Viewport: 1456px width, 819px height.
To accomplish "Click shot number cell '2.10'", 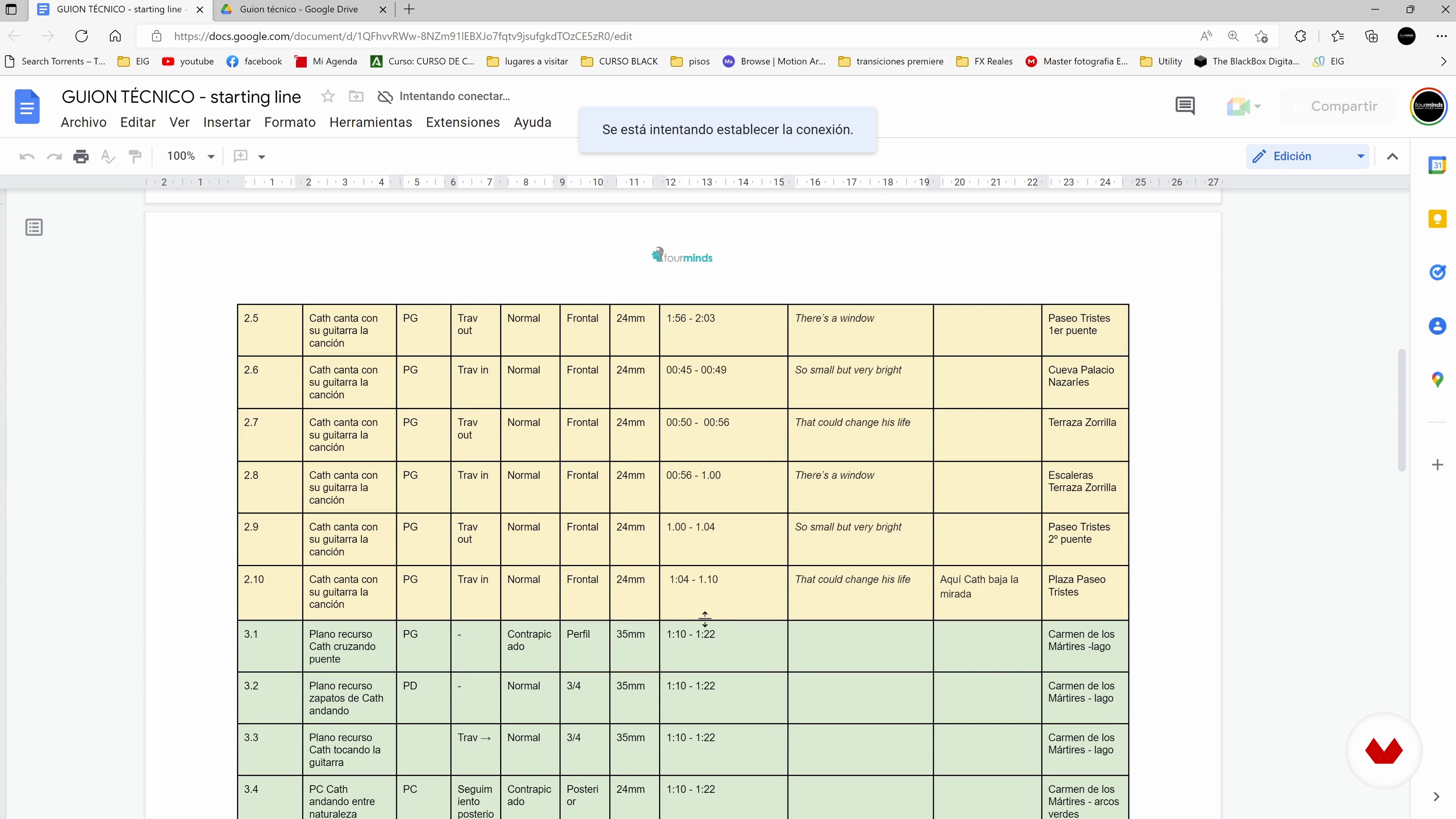I will click(270, 592).
